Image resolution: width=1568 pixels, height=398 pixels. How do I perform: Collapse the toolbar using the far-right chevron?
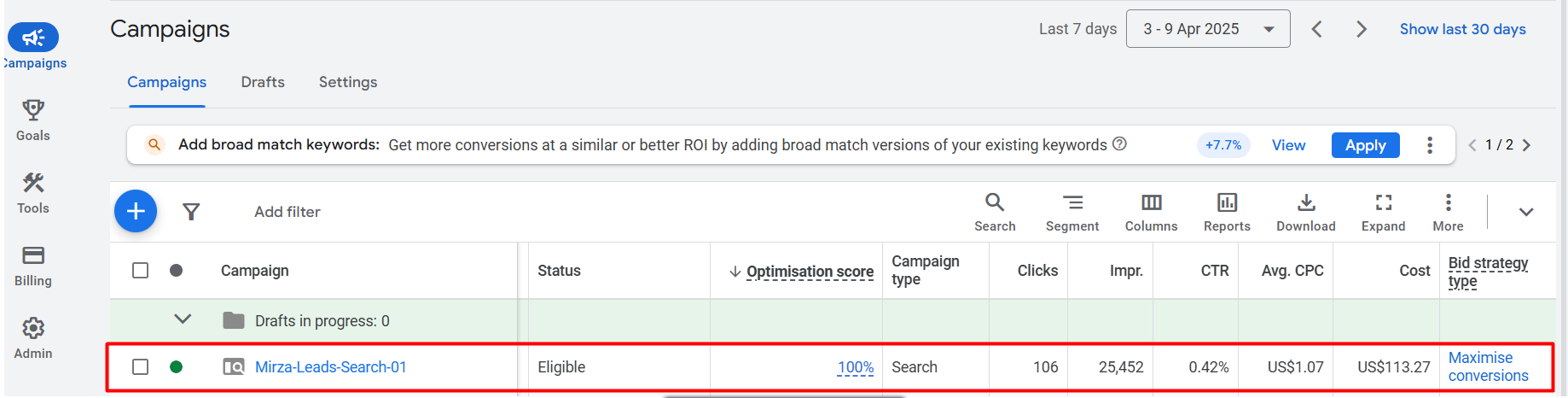pyautogui.click(x=1526, y=212)
